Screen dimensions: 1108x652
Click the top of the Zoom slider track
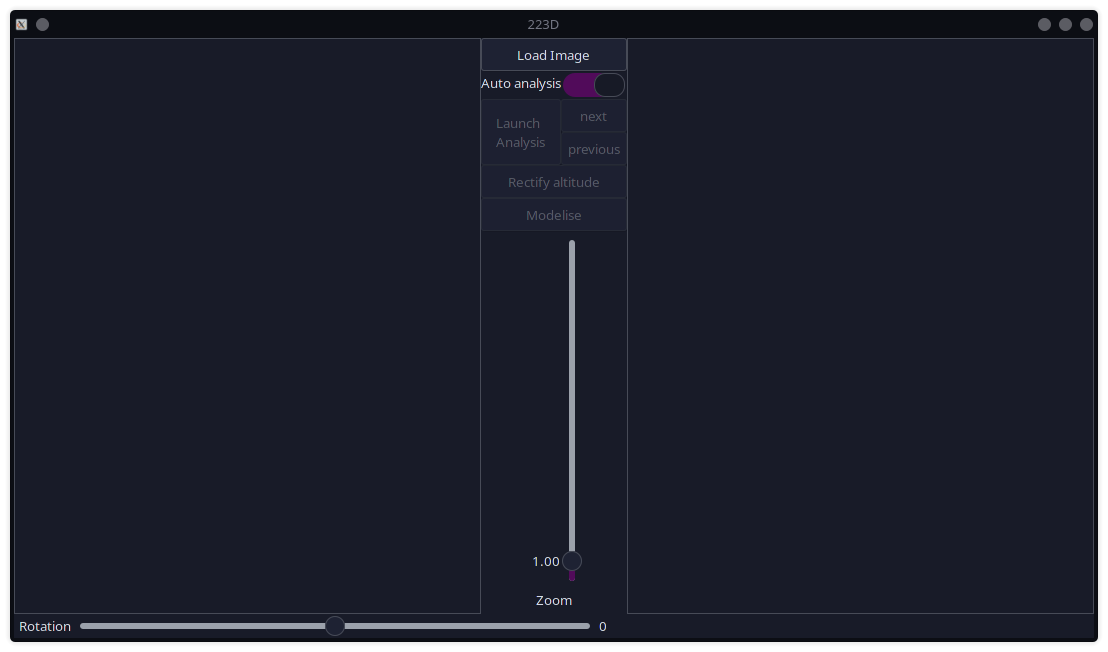pos(572,245)
